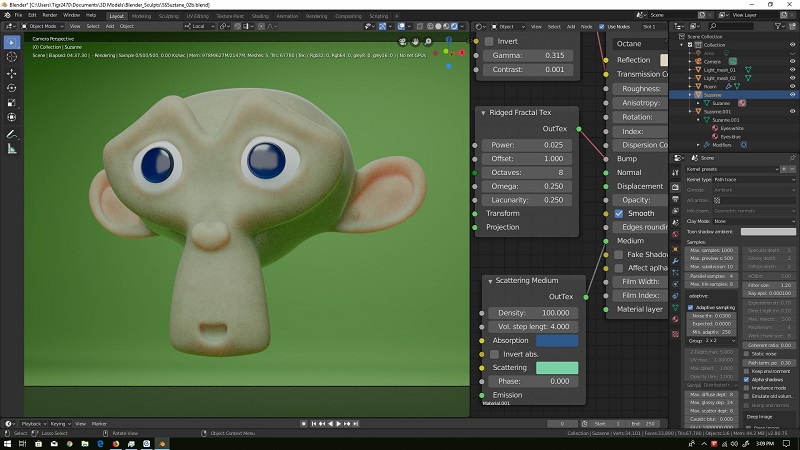Open the Kernel type Path trace dropdown

[x=754, y=180]
